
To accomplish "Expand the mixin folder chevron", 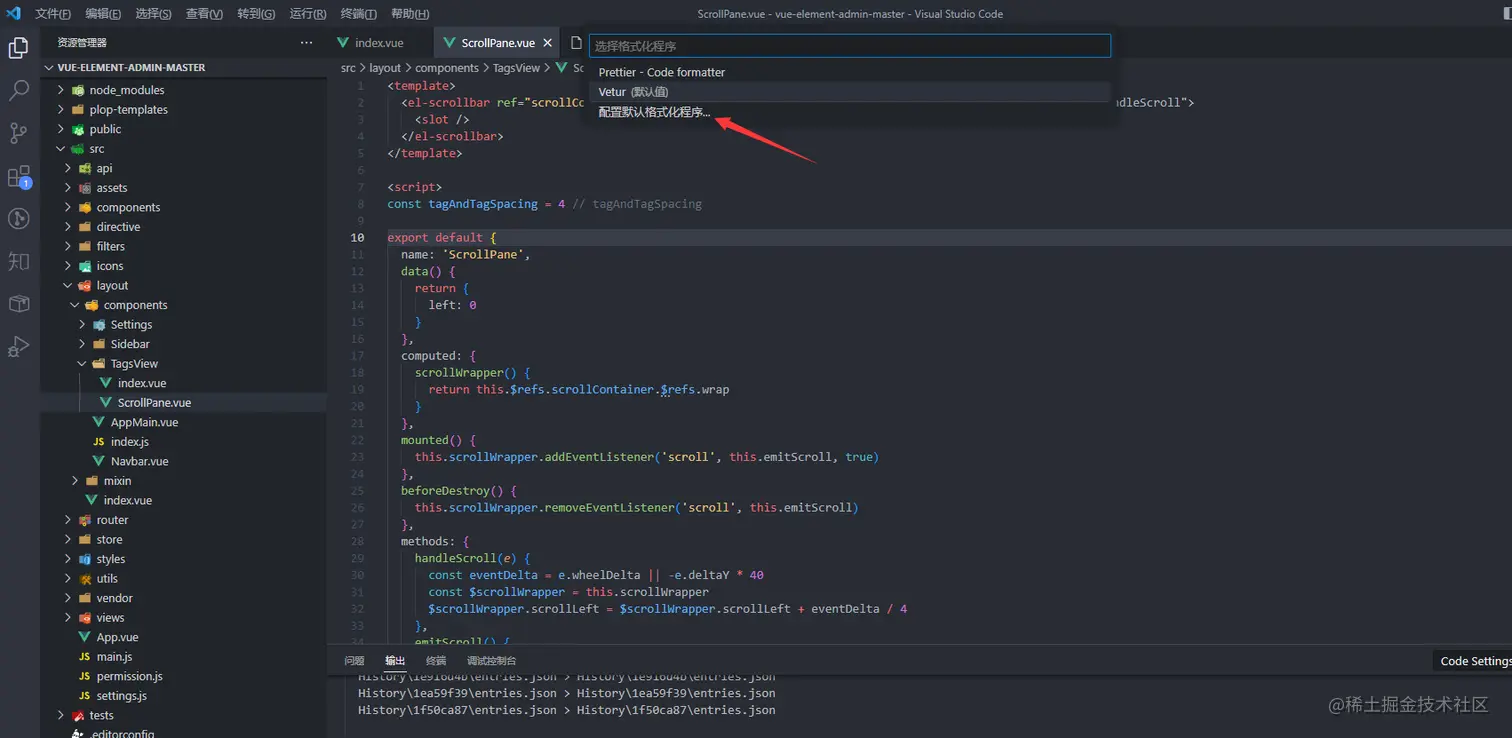I will (x=75, y=481).
